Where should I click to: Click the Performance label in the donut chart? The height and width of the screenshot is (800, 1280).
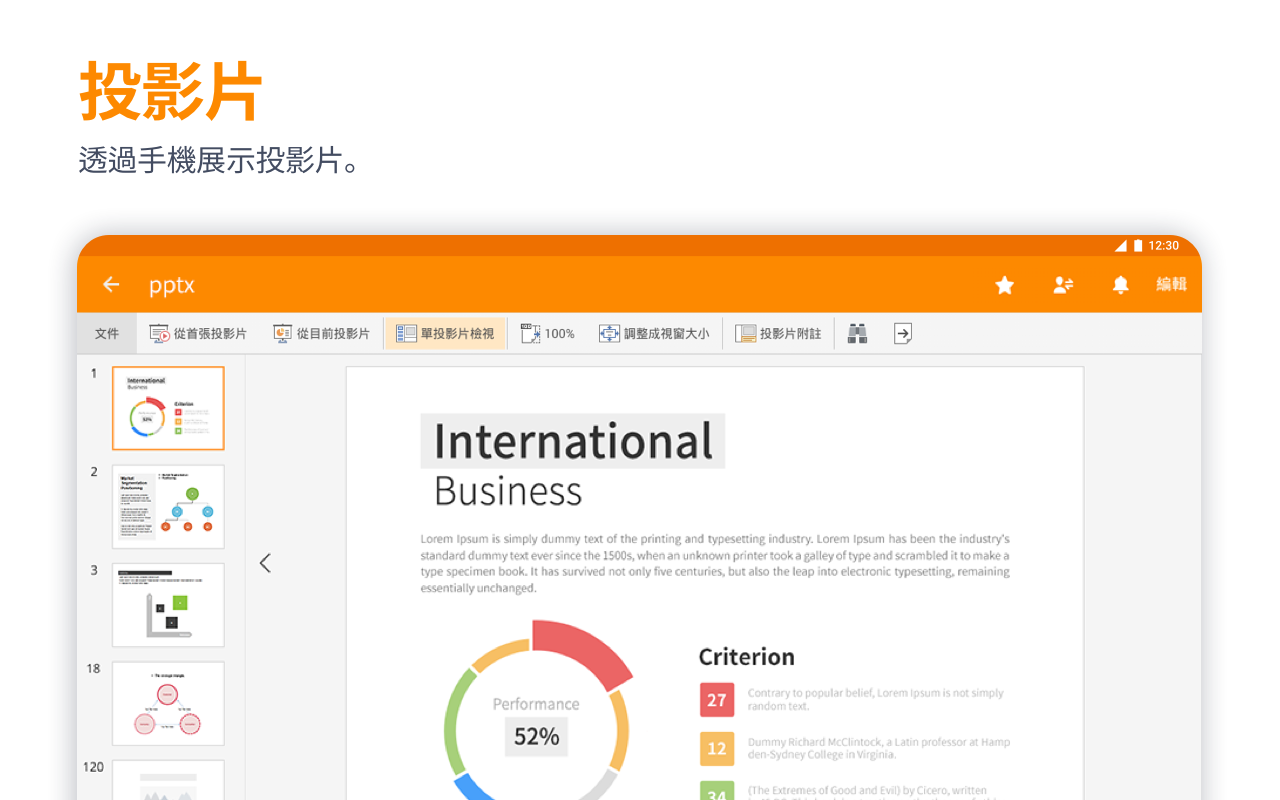536,704
